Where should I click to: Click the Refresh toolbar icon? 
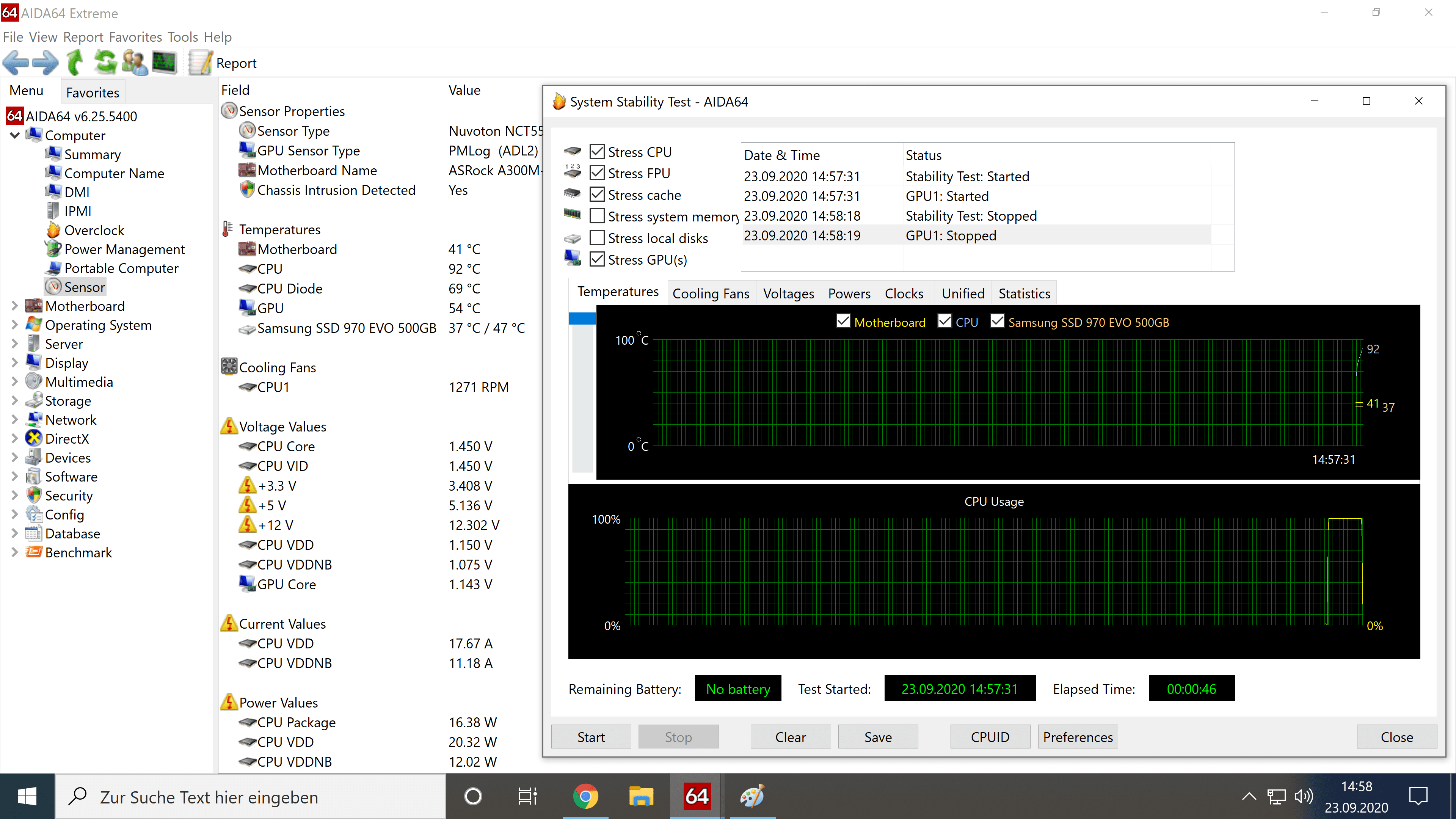pyautogui.click(x=105, y=62)
